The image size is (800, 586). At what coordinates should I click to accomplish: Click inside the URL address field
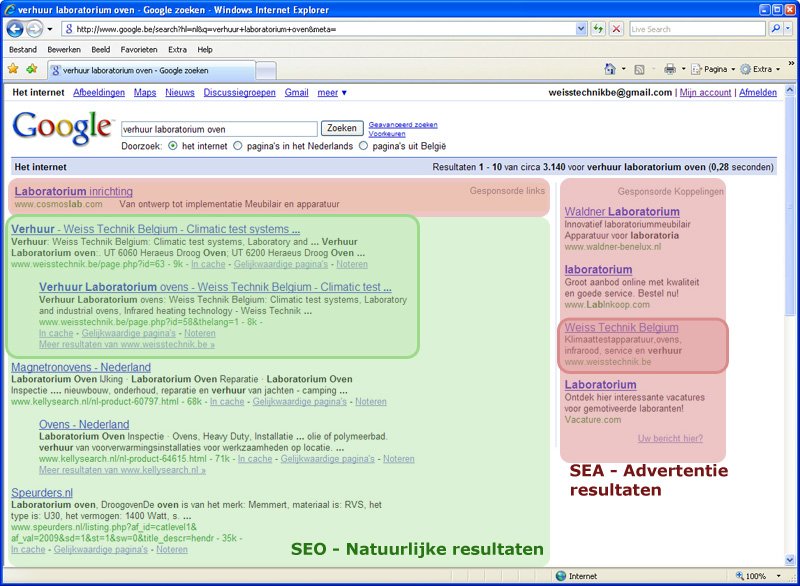click(324, 29)
